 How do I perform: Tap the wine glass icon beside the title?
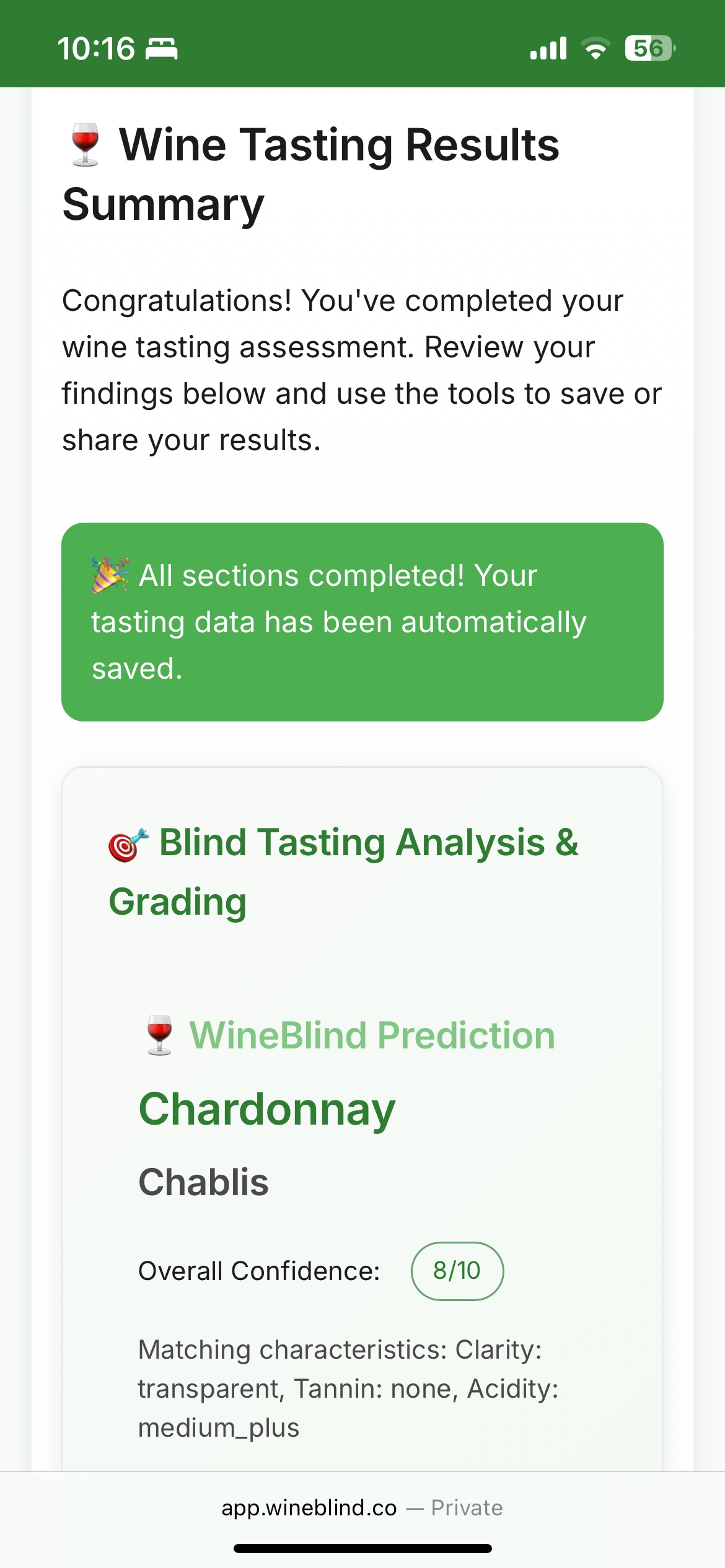pyautogui.click(x=86, y=145)
